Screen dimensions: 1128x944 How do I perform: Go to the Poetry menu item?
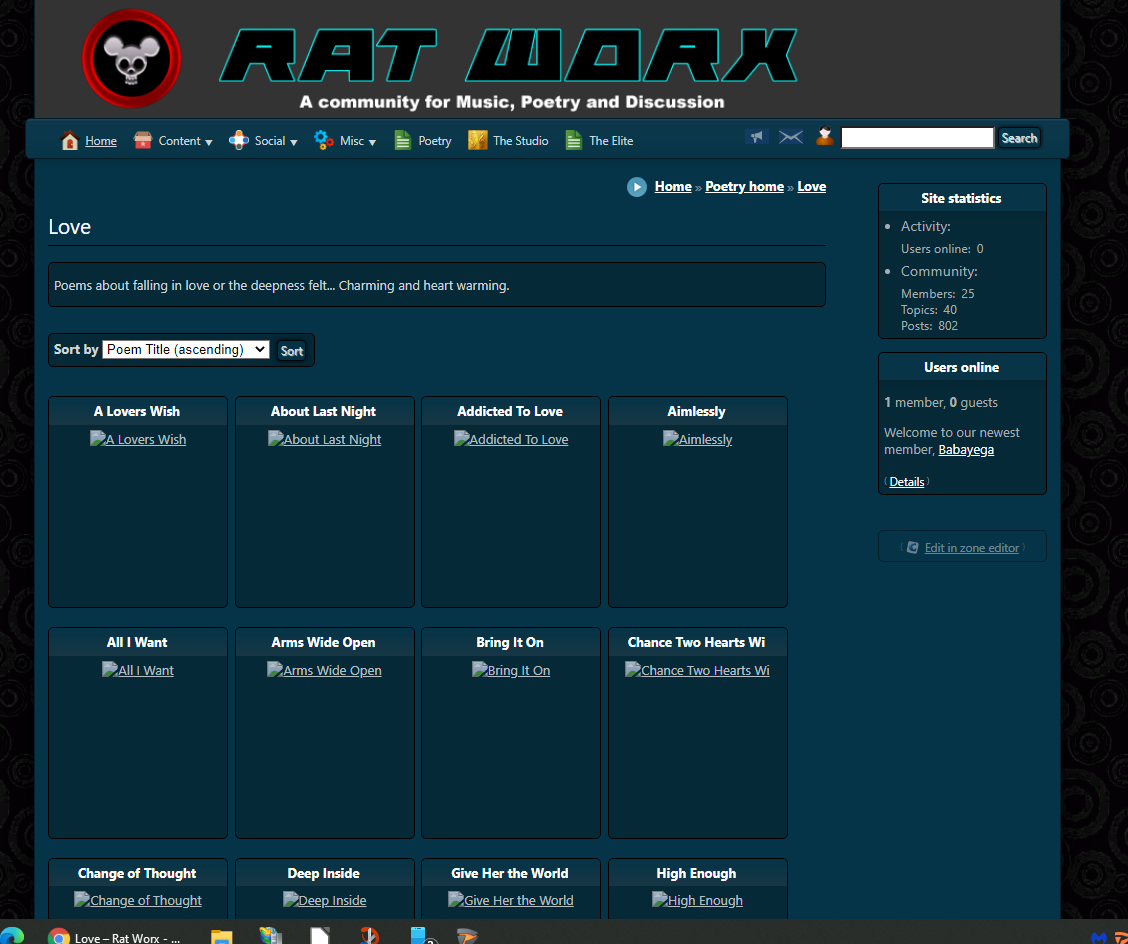pyautogui.click(x=434, y=141)
